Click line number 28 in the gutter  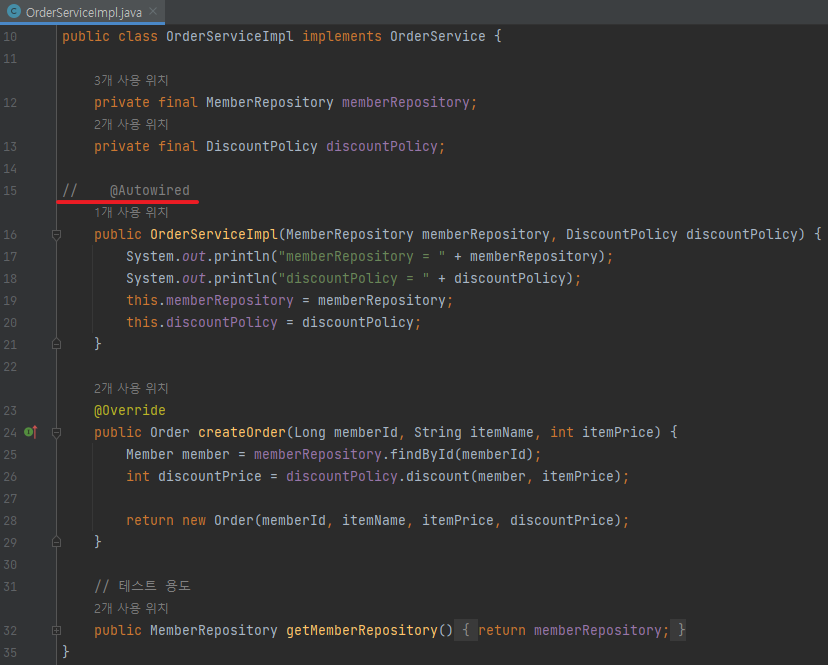point(11,521)
